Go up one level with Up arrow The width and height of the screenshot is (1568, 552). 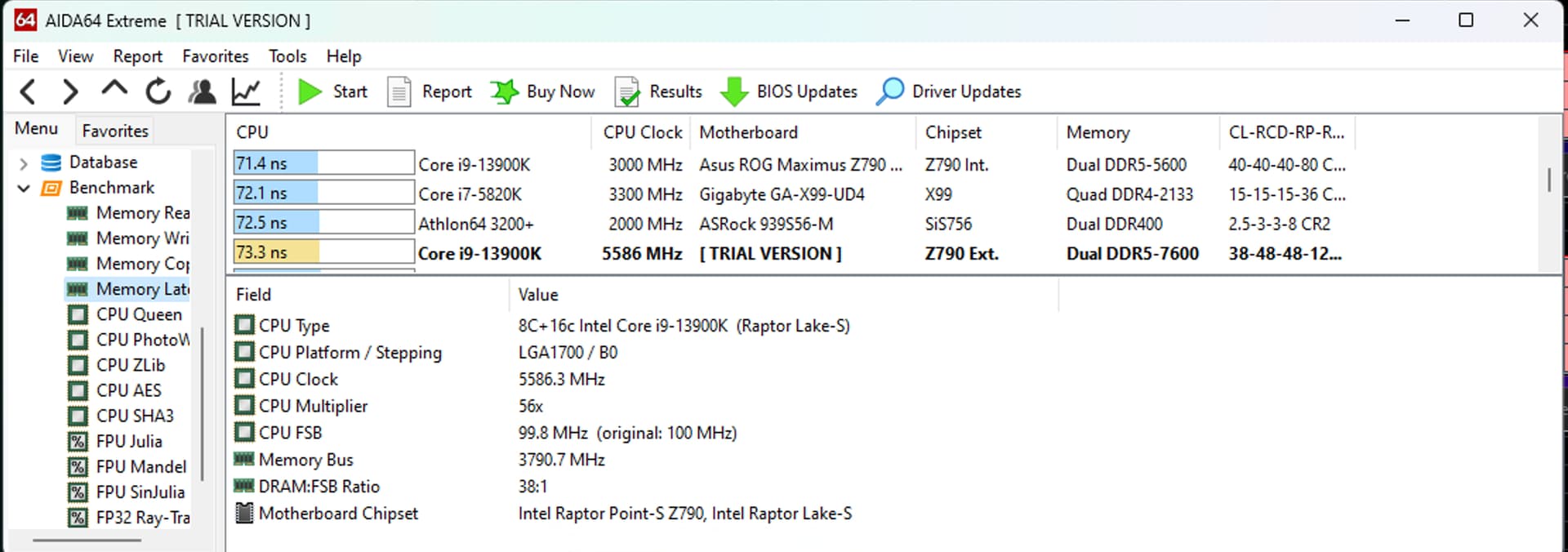point(114,90)
